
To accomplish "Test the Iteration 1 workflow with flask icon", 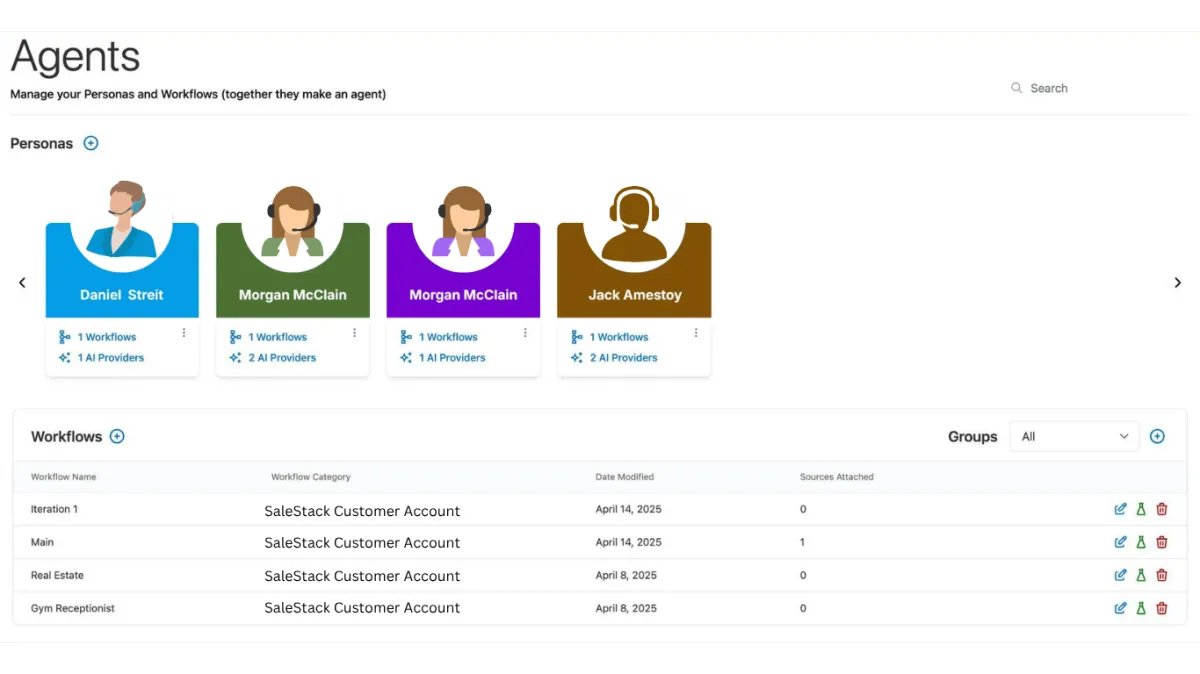I will 1141,509.
